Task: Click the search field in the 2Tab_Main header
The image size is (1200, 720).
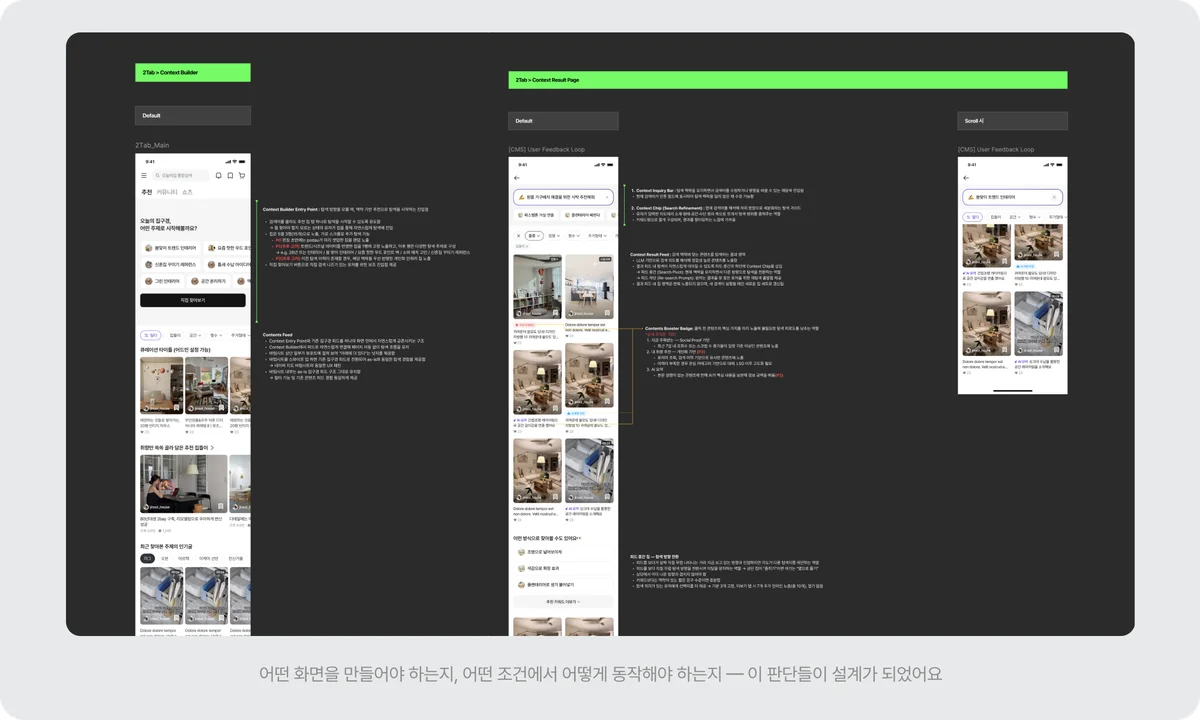Action: coord(181,175)
